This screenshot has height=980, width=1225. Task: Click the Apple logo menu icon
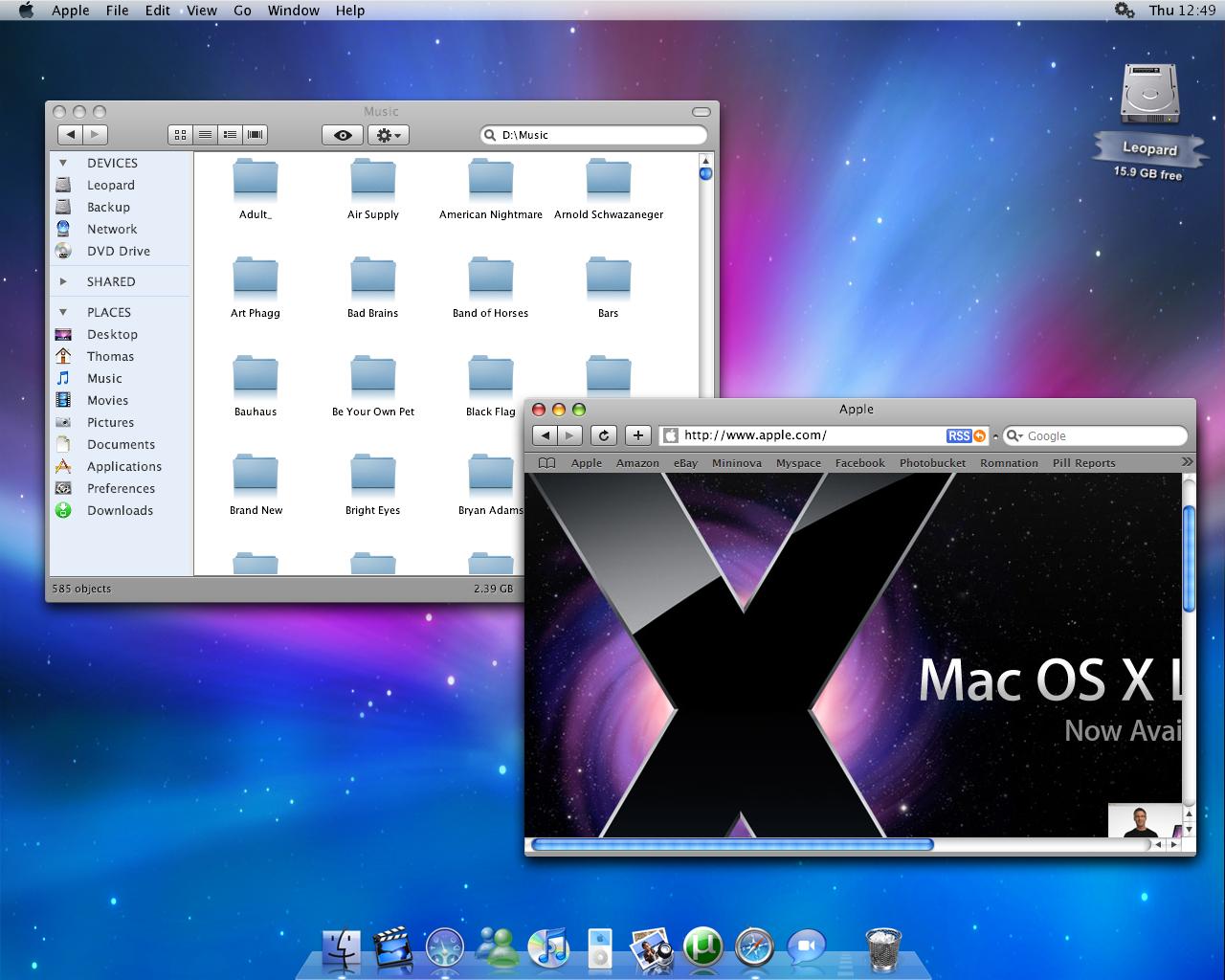pos(26,11)
